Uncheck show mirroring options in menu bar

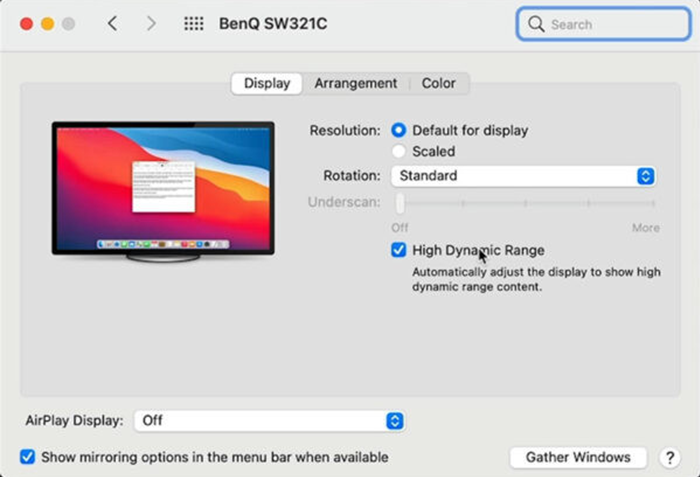(28, 457)
